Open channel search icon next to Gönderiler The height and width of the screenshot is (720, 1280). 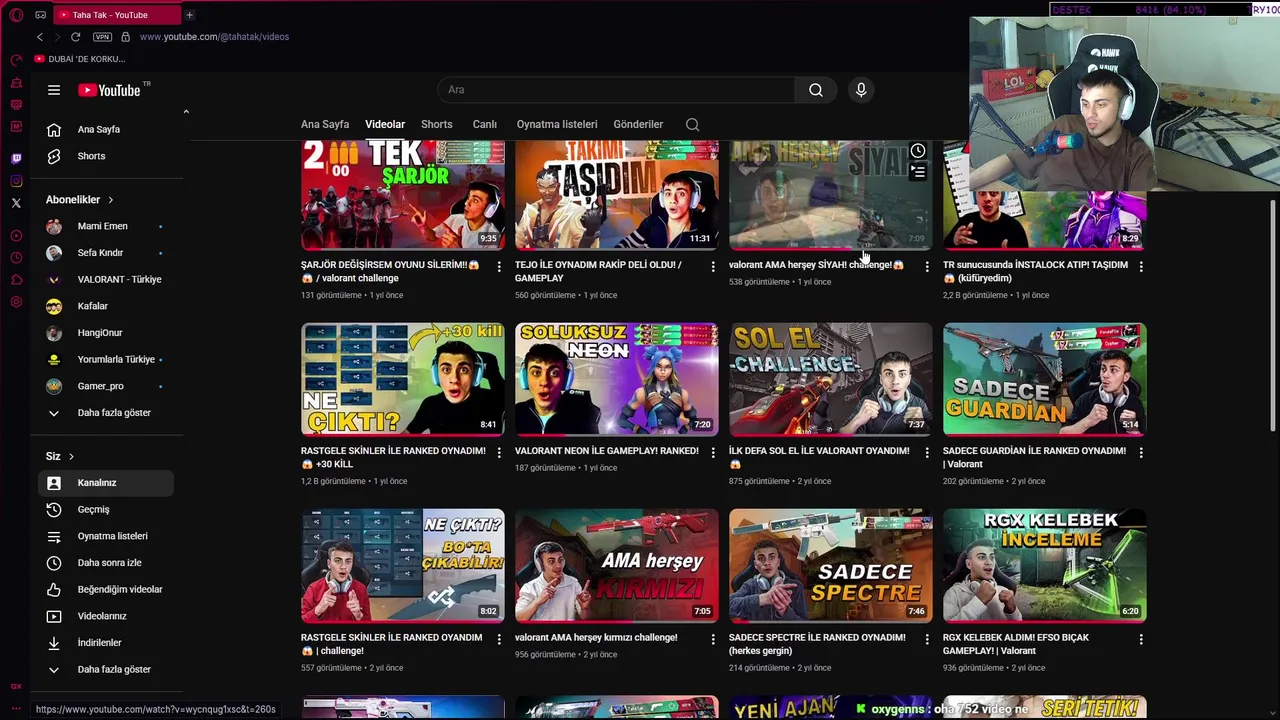[x=692, y=124]
